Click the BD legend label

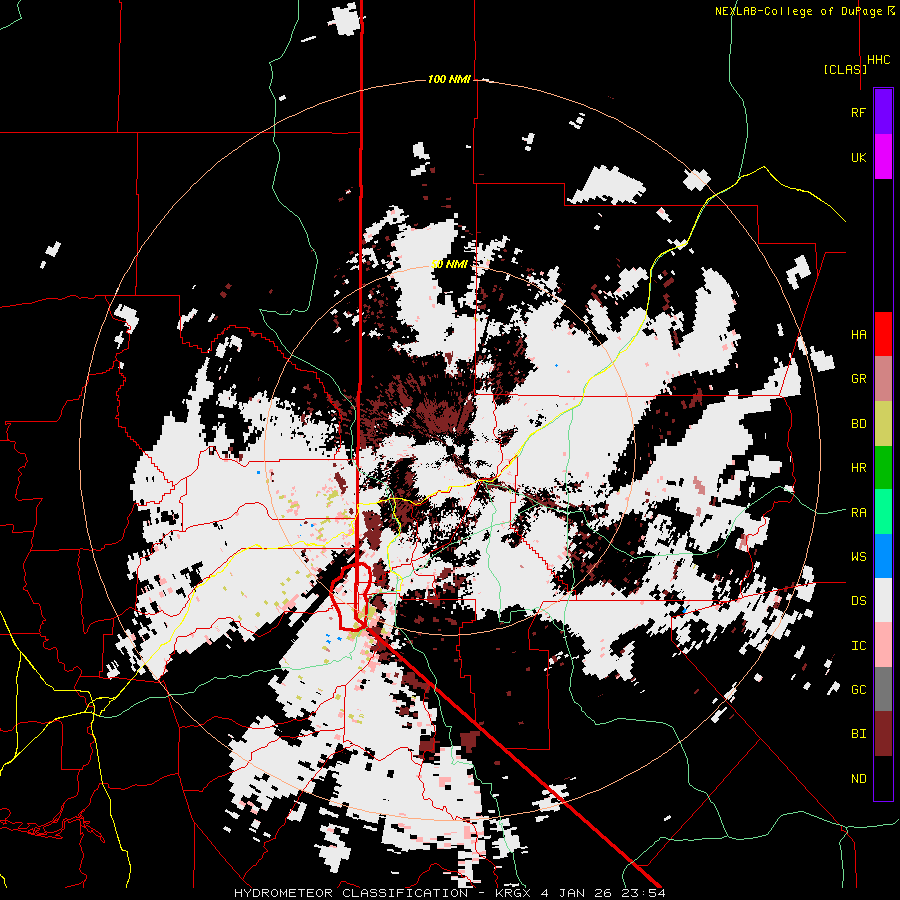(858, 424)
